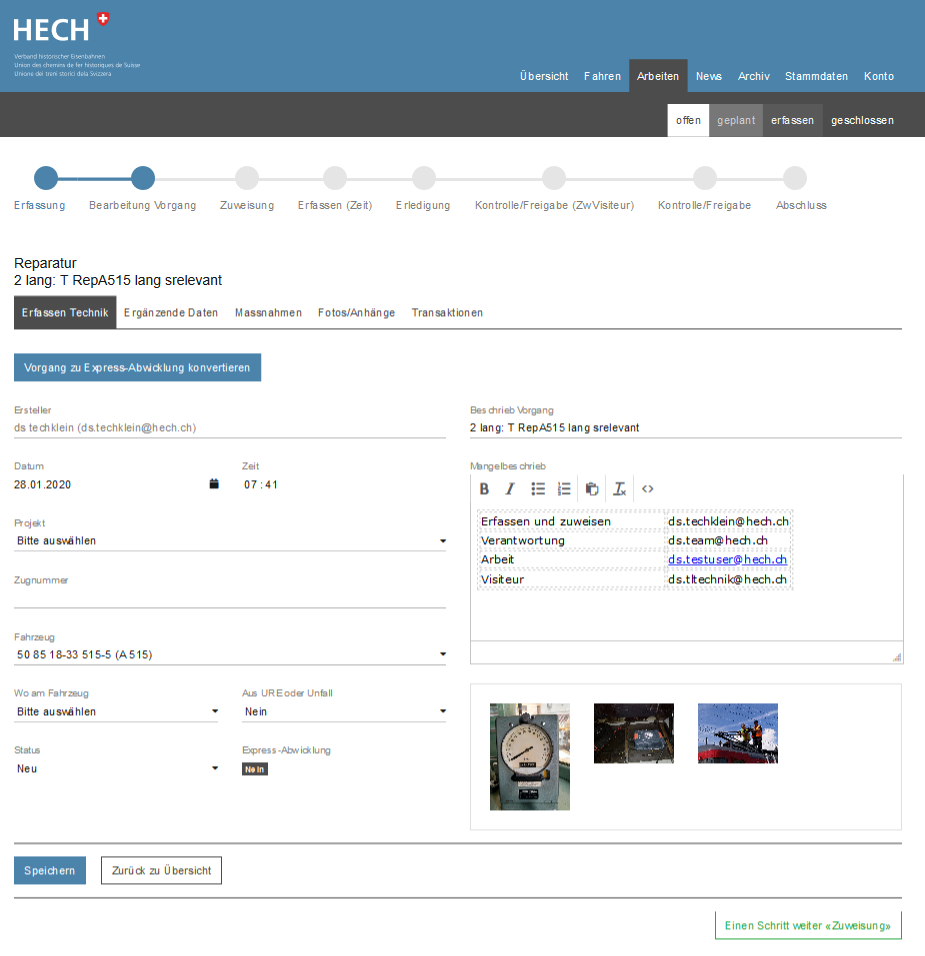
Task: Toggle bold formatting in Mangelbeschrieb editor
Action: pos(484,489)
